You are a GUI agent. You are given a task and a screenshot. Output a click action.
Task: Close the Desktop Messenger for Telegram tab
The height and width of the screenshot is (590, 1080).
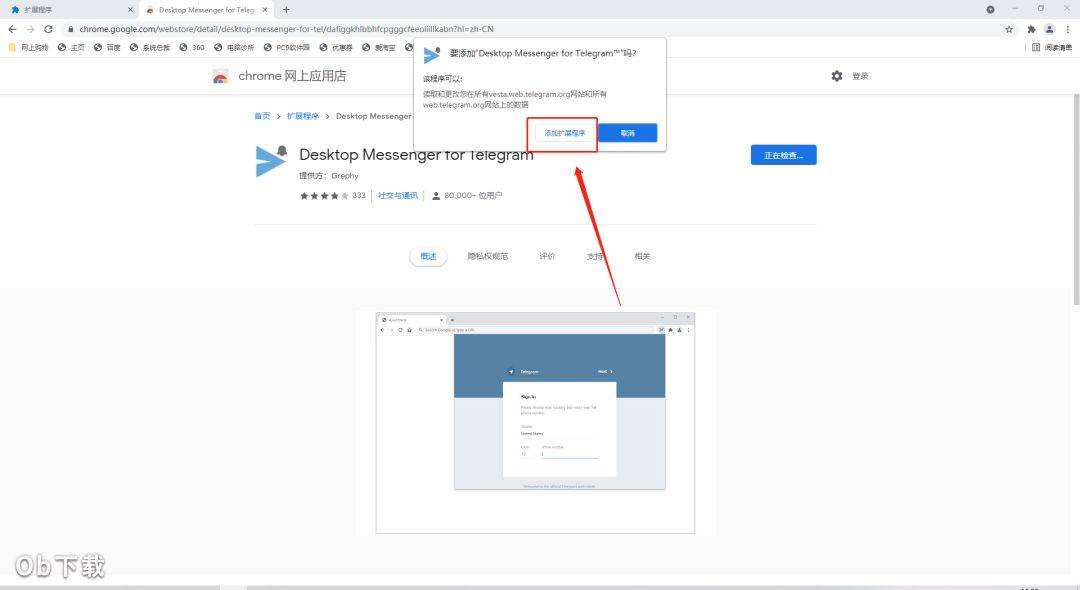(265, 10)
